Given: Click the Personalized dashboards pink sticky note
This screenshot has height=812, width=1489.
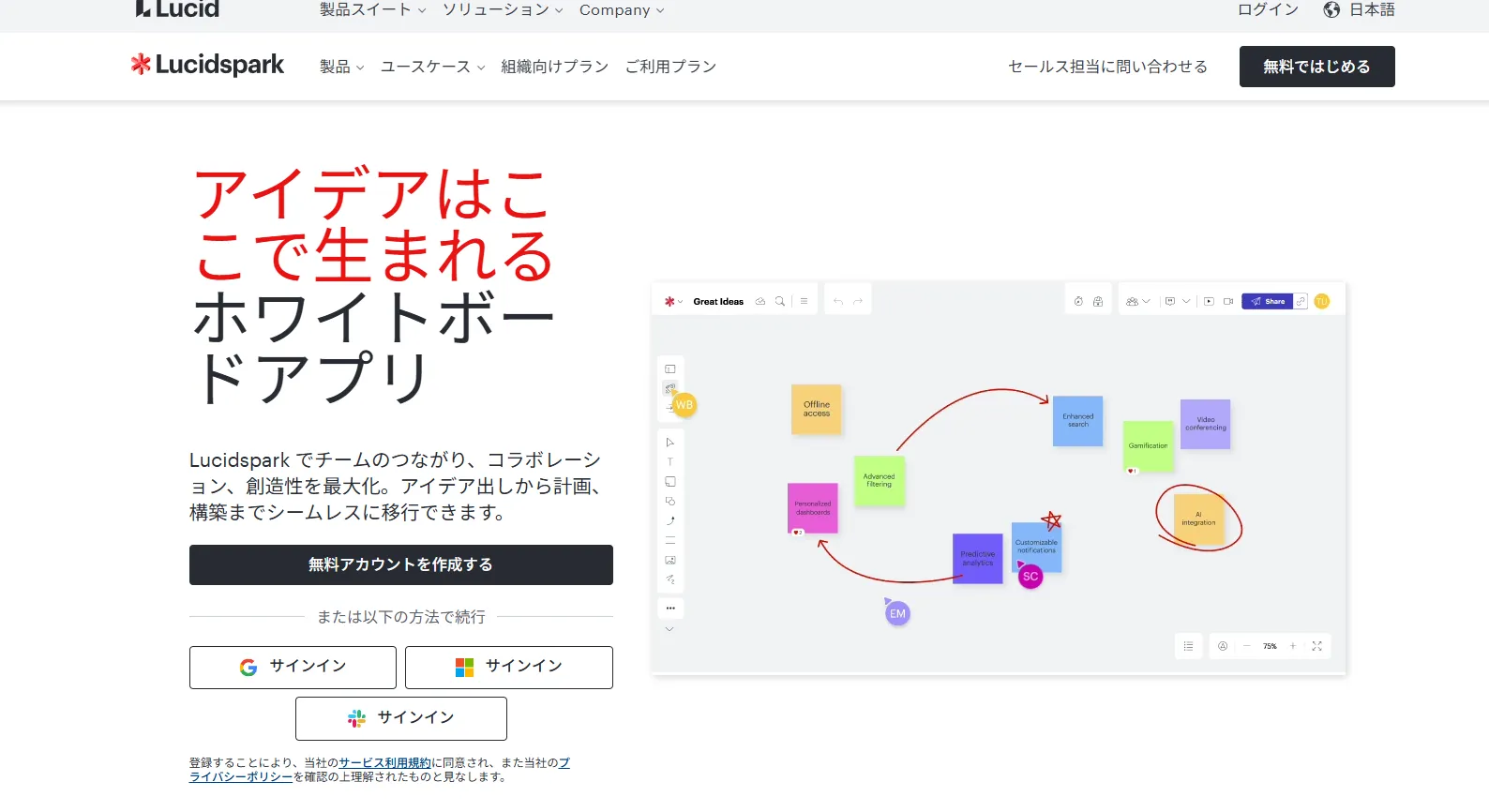Looking at the screenshot, I should (813, 508).
